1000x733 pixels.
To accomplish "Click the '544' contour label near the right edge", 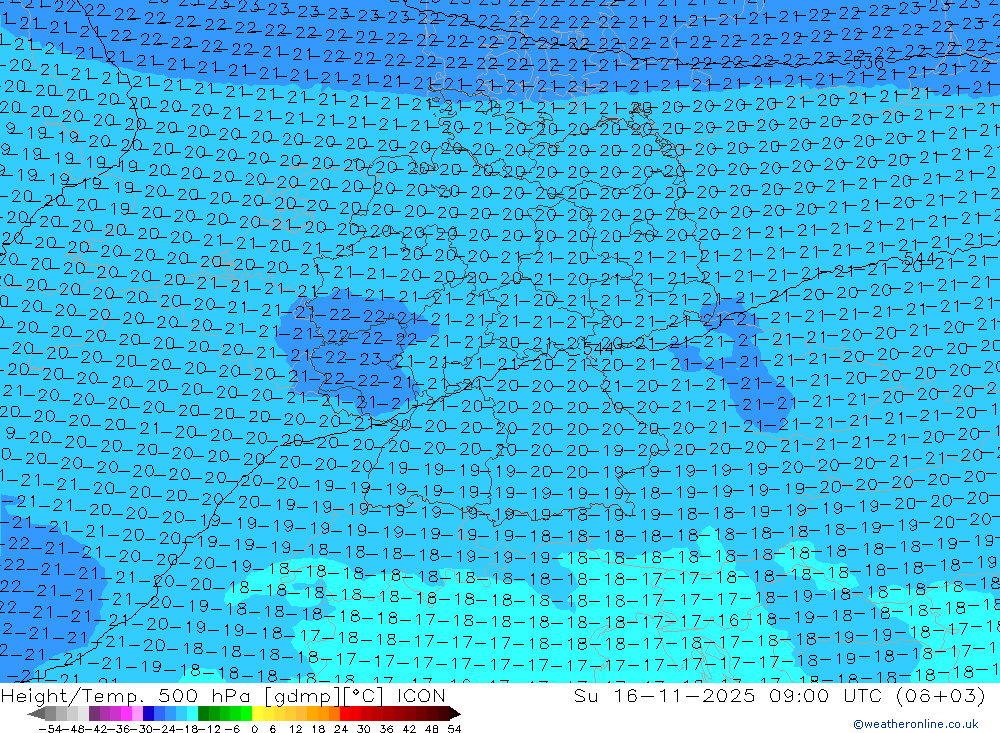I will coord(920,259).
